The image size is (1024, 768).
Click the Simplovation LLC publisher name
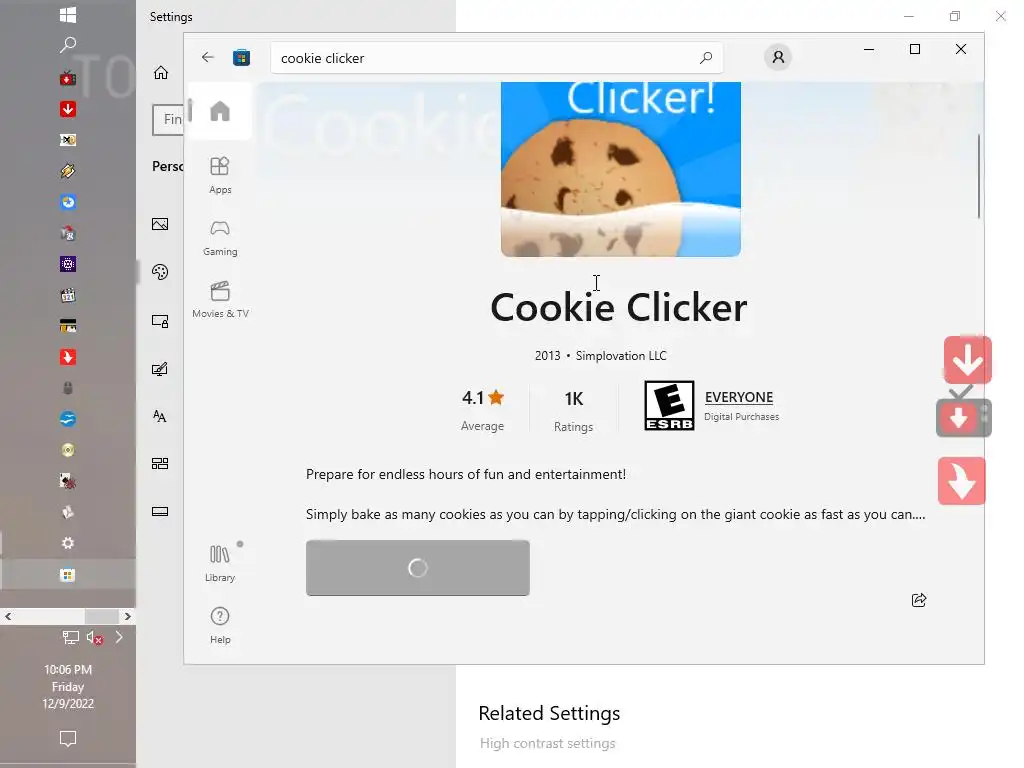pyautogui.click(x=621, y=356)
